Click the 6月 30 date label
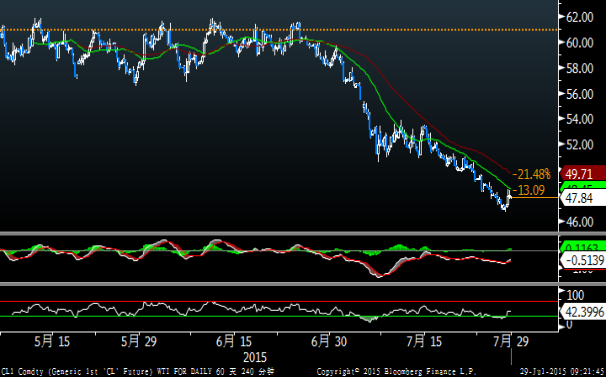The image size is (607, 377). (x=329, y=341)
